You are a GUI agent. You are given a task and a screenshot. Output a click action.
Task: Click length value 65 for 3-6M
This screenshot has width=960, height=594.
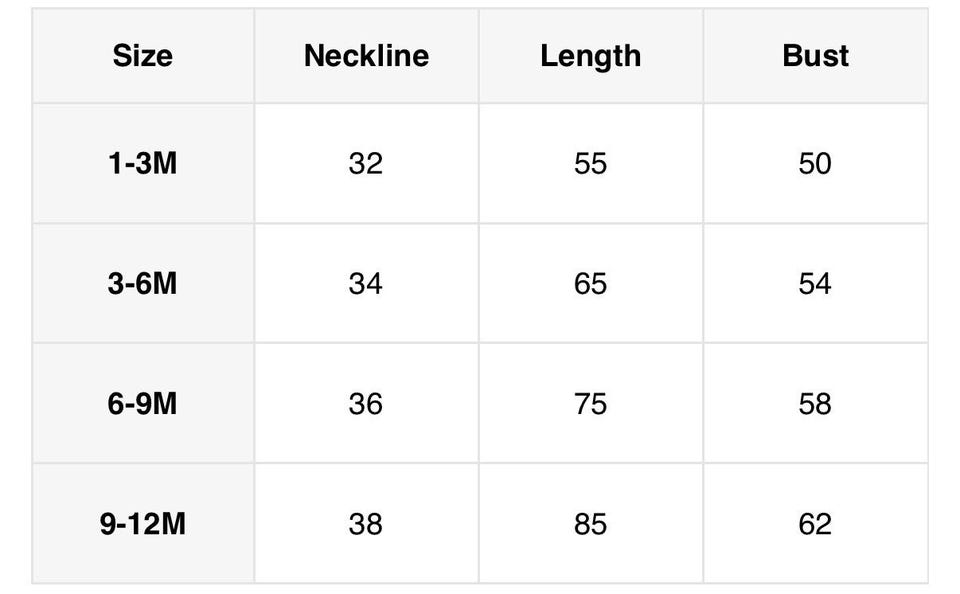(590, 283)
